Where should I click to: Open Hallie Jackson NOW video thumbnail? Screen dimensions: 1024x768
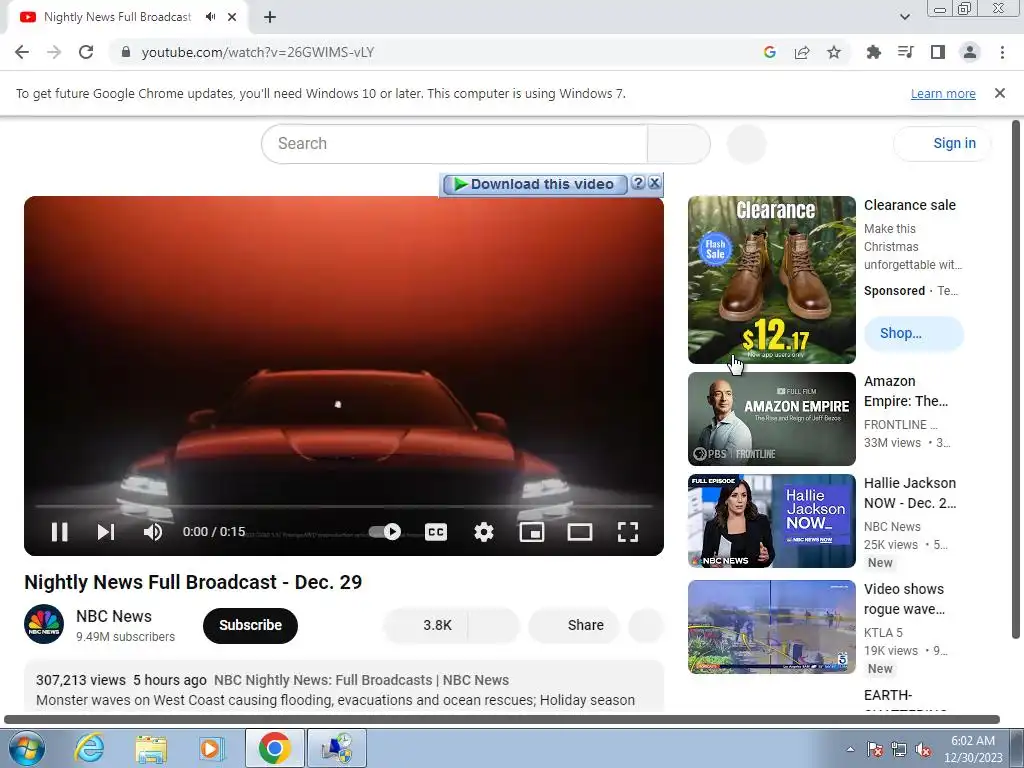[771, 520]
